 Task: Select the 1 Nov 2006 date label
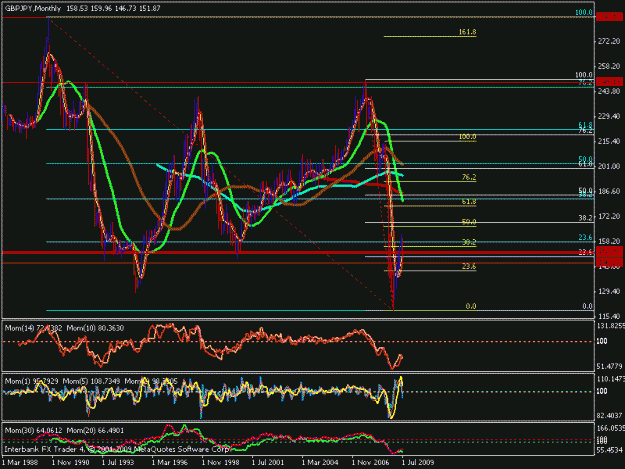point(370,462)
